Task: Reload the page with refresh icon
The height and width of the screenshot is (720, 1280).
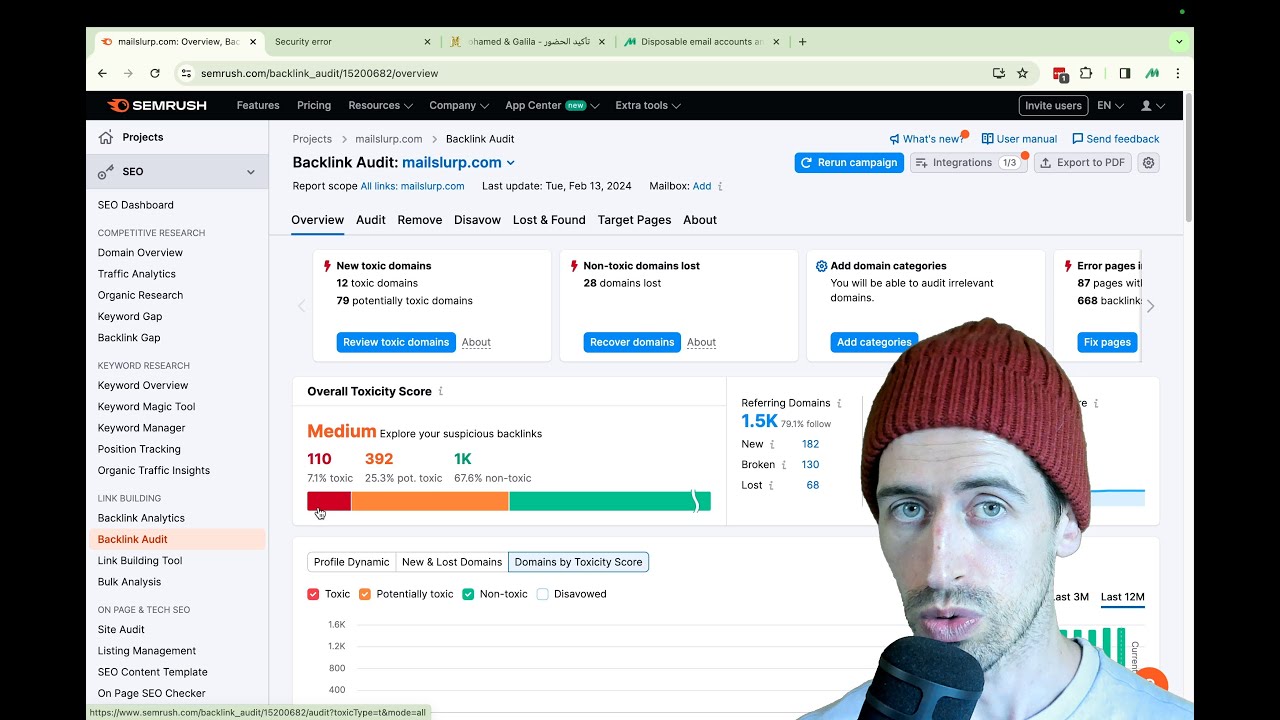Action: coord(155,73)
